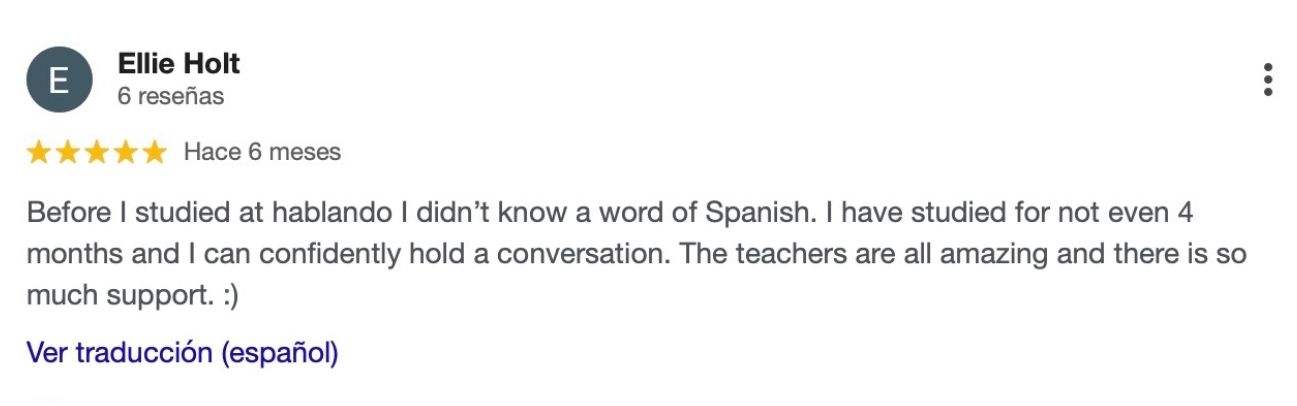Click the word "teachers" in the review
The width and height of the screenshot is (1297, 406).
(784, 255)
